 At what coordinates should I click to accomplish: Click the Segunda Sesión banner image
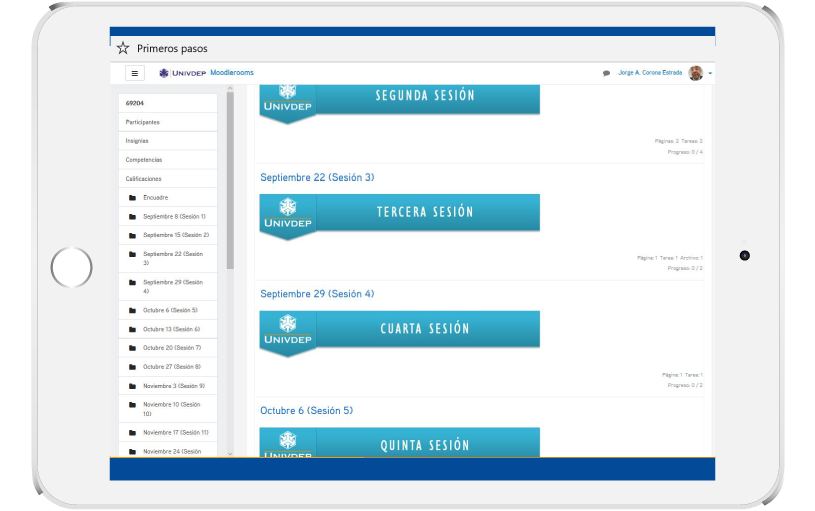(399, 104)
